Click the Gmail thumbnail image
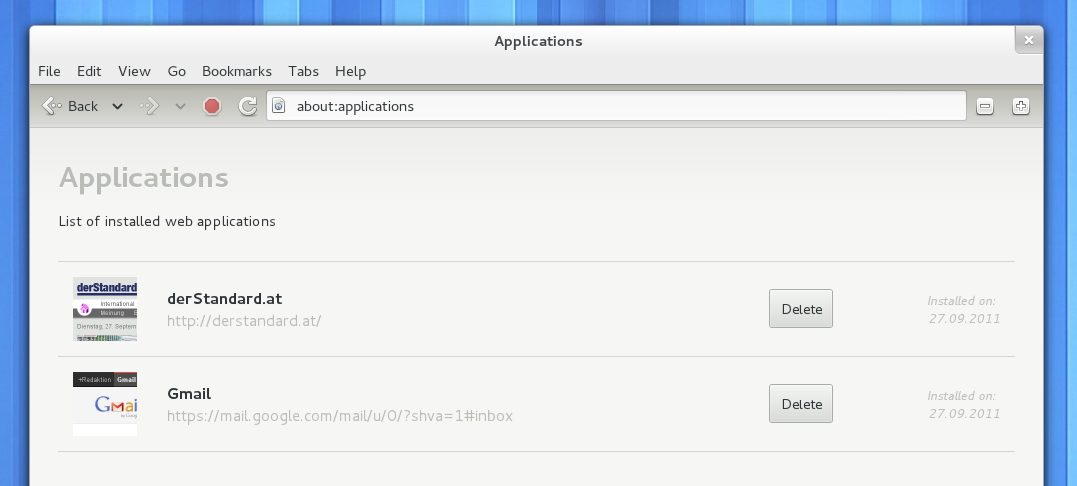The width and height of the screenshot is (1077, 486). click(x=105, y=404)
